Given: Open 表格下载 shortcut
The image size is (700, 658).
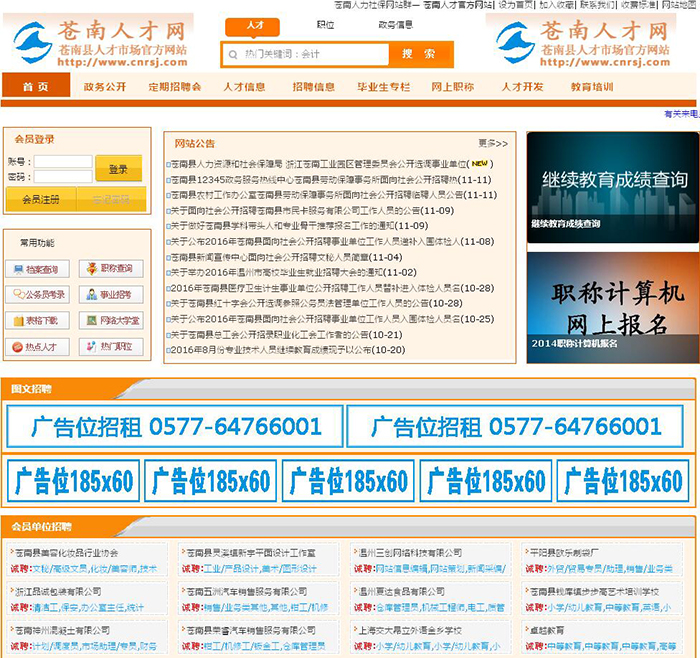Looking at the screenshot, I should [38, 321].
